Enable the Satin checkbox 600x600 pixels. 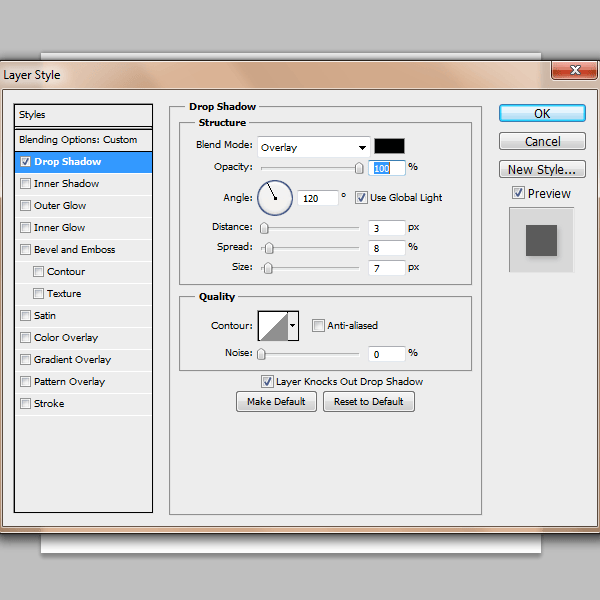pos(25,316)
